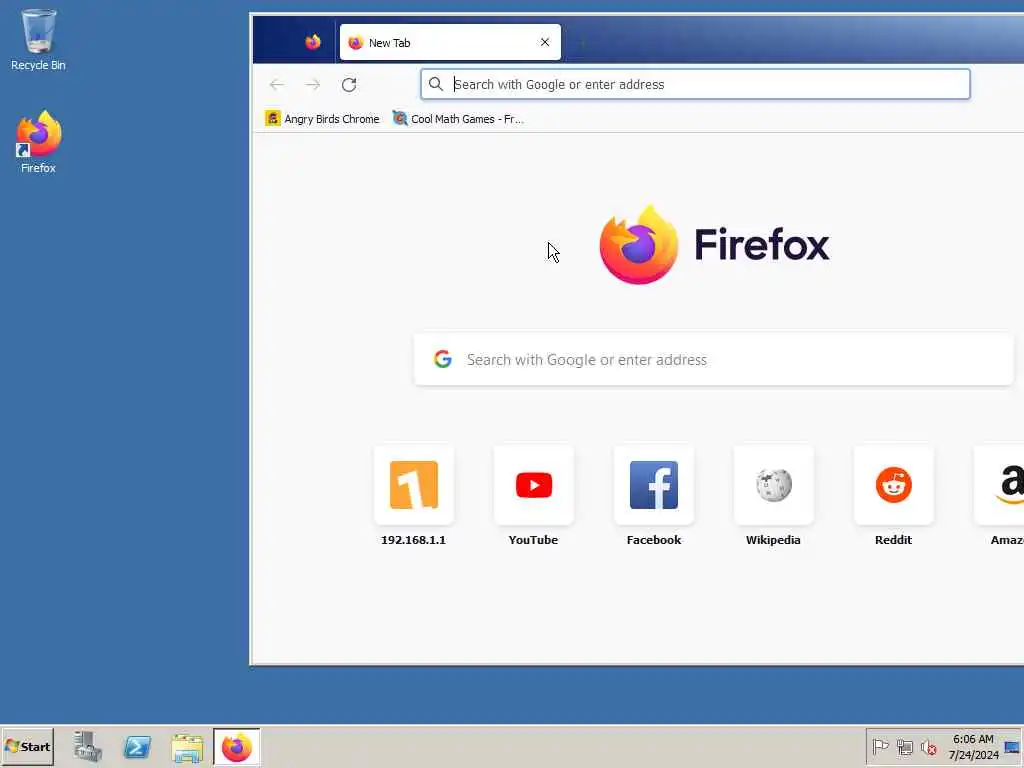Open Windows Explorer from taskbar
Image resolution: width=1024 pixels, height=768 pixels.
coord(187,748)
